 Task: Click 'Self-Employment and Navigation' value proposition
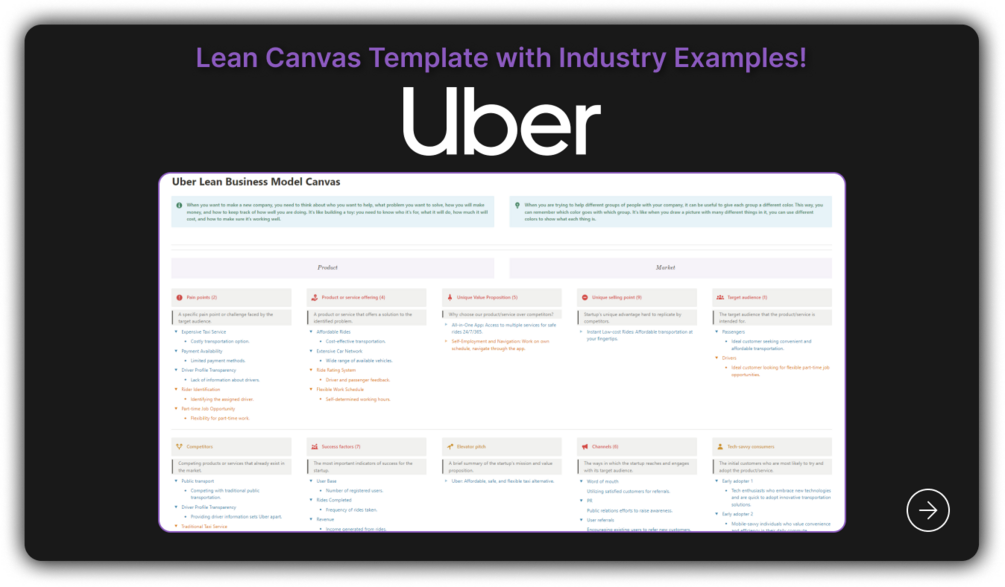click(501, 345)
